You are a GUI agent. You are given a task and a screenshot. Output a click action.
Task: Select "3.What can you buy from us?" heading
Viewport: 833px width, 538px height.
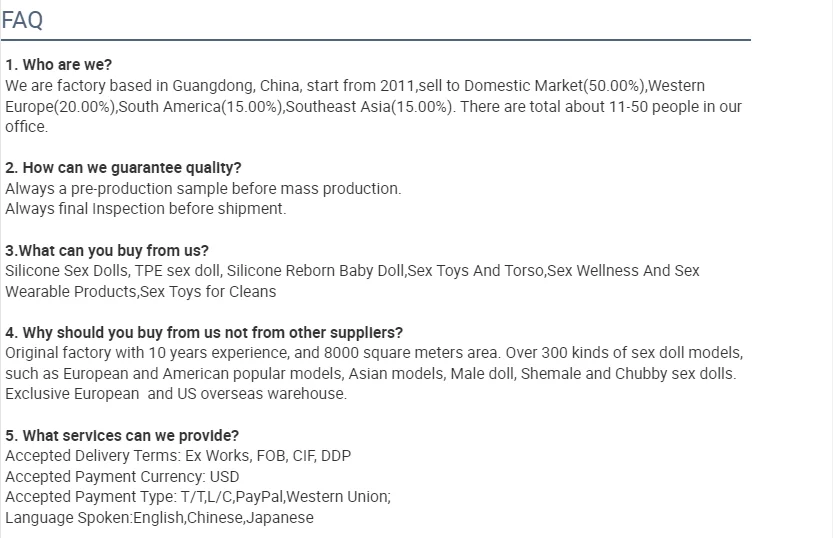(107, 250)
